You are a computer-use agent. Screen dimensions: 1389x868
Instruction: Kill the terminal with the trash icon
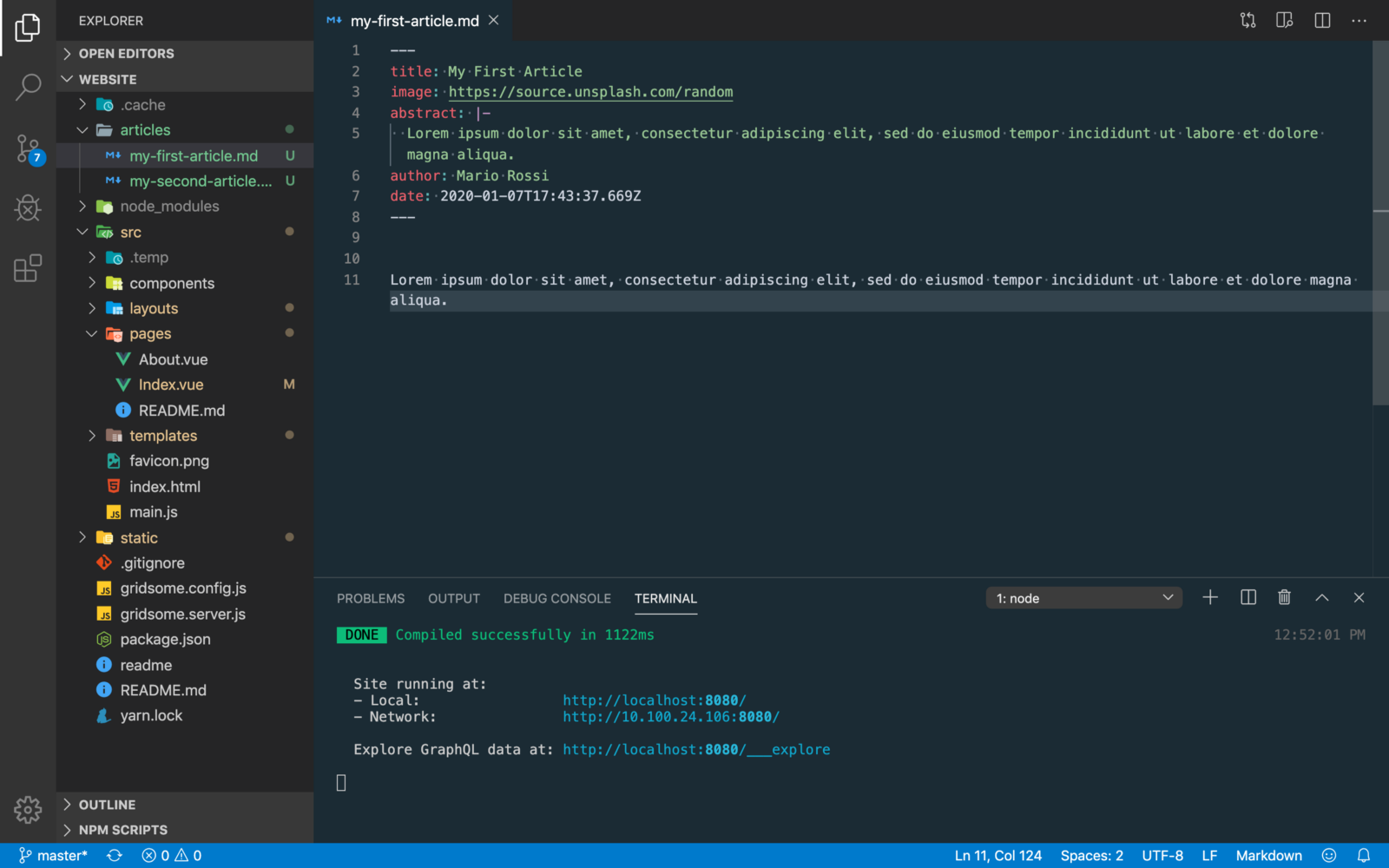[1285, 597]
